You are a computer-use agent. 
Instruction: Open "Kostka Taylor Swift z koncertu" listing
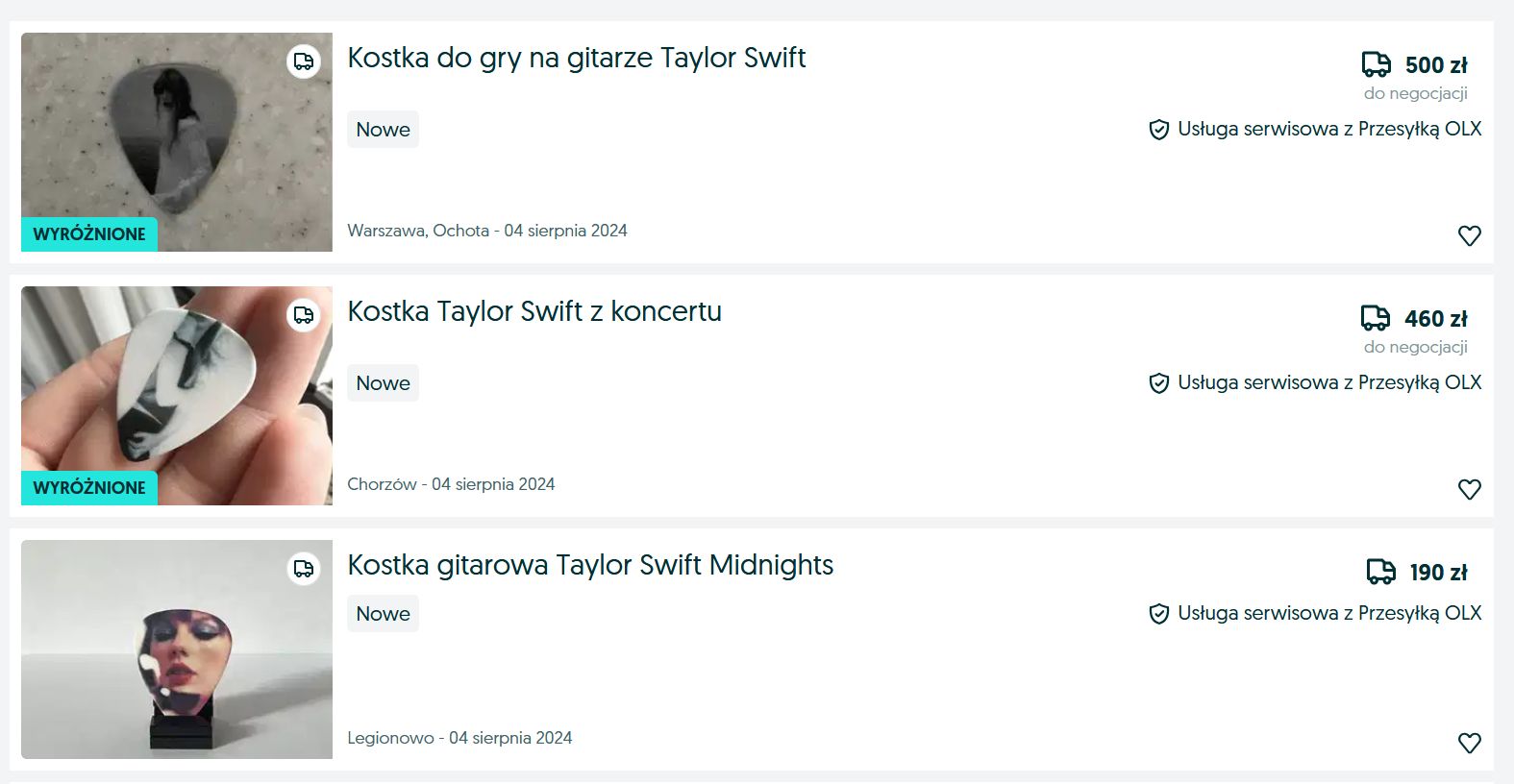point(534,311)
